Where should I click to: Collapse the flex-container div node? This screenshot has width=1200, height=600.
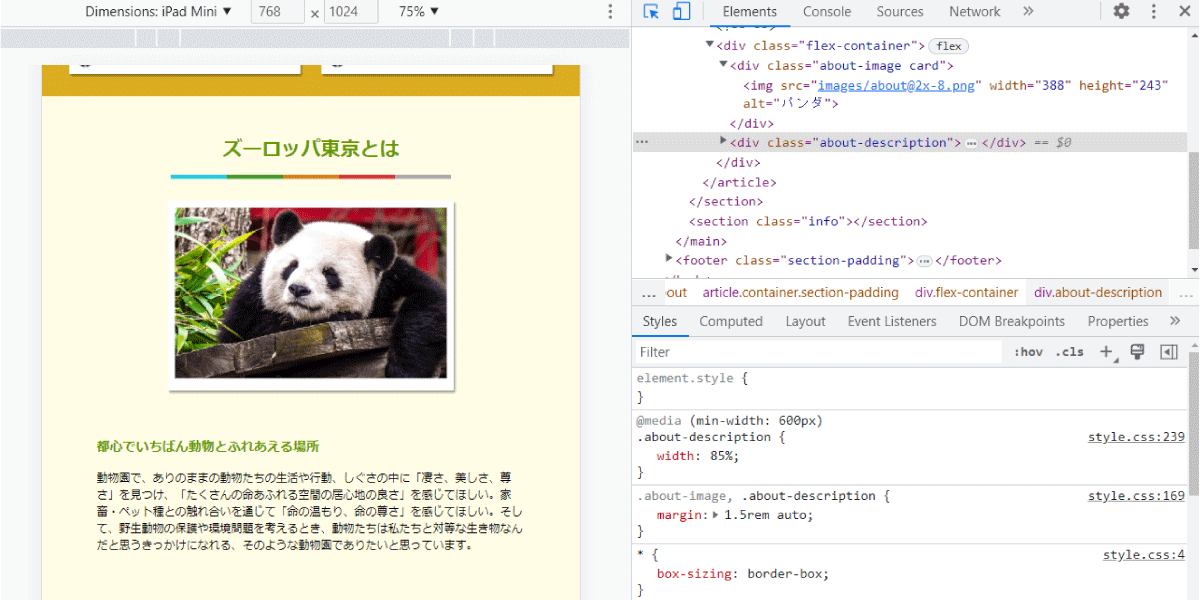click(709, 45)
